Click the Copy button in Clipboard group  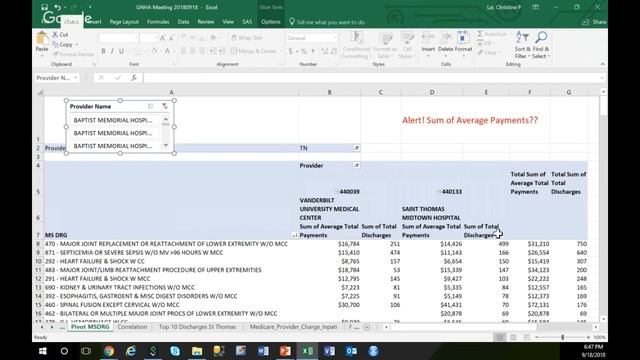point(64,44)
